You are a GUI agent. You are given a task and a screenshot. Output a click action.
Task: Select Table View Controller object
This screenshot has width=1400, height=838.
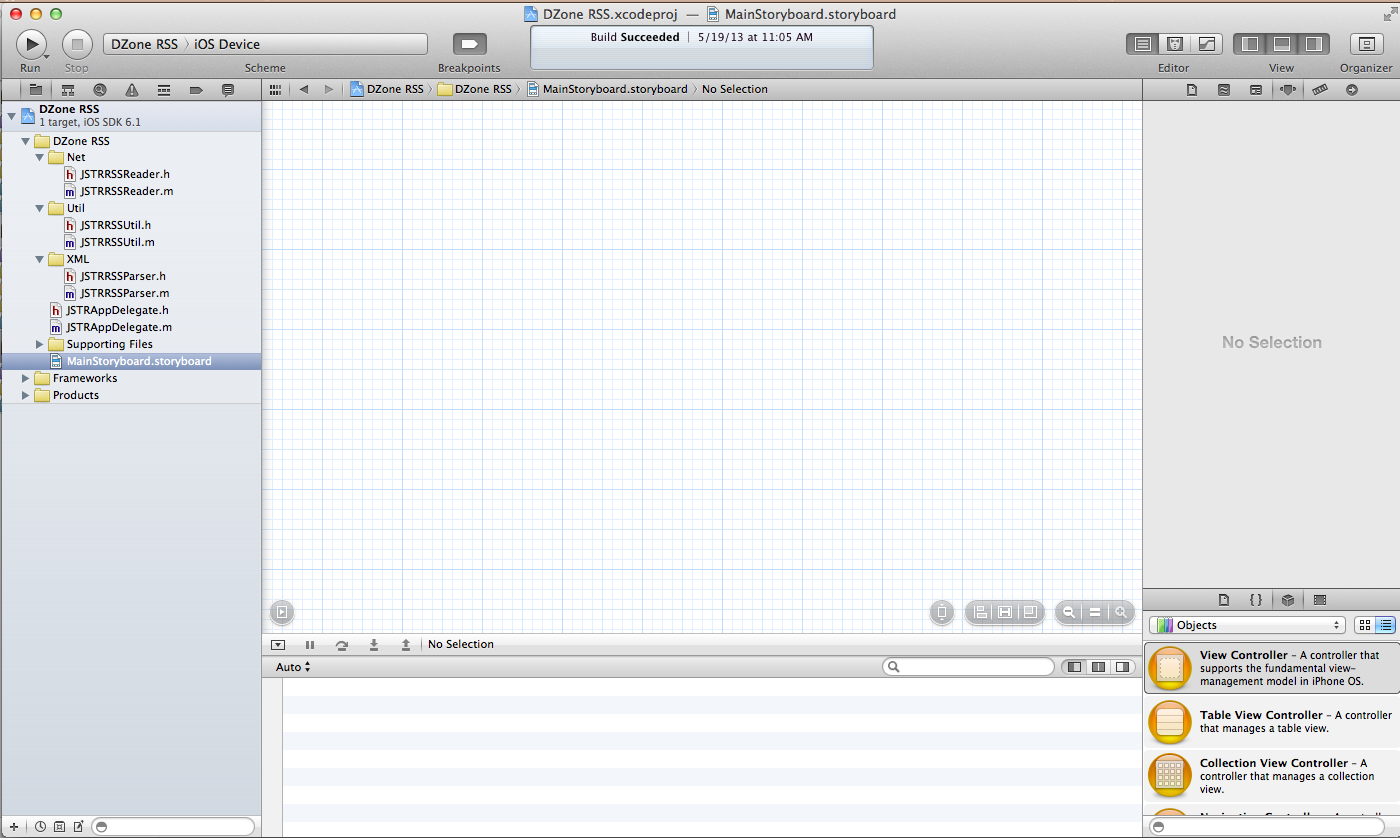click(1271, 722)
